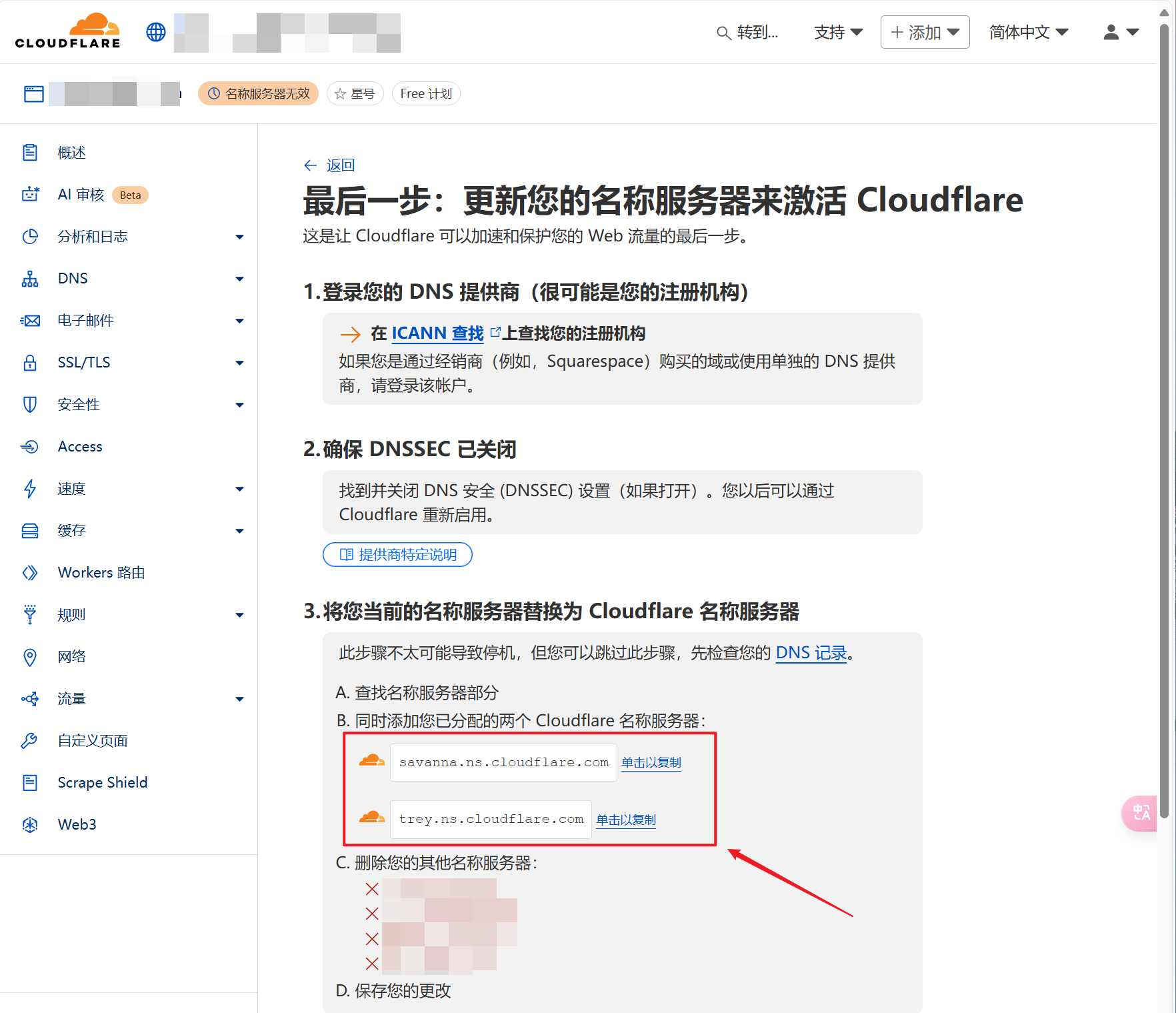Click the Scrape Shield document icon
The height and width of the screenshot is (1013, 1176).
(30, 782)
